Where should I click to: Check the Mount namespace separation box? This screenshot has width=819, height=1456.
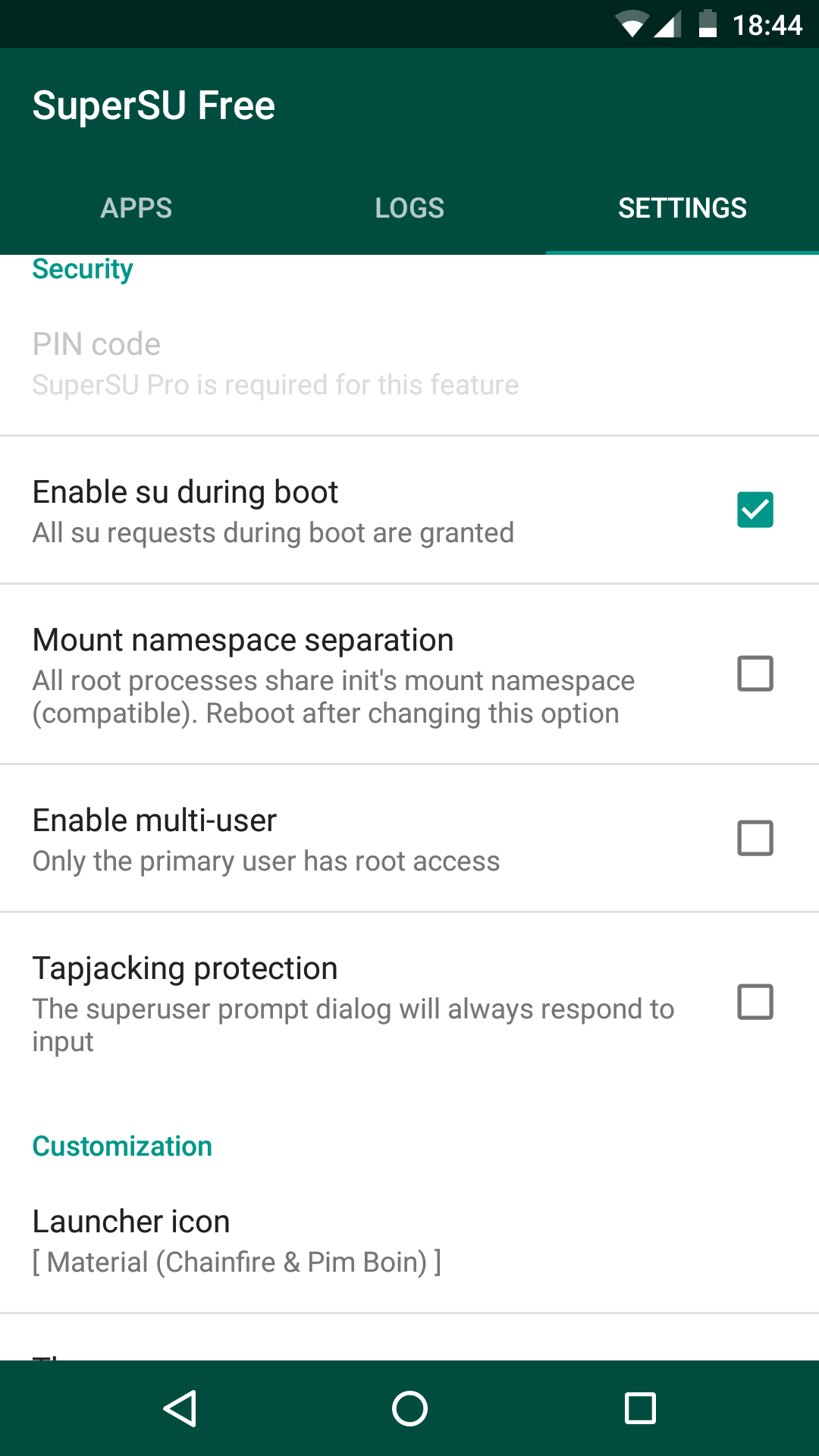(755, 673)
